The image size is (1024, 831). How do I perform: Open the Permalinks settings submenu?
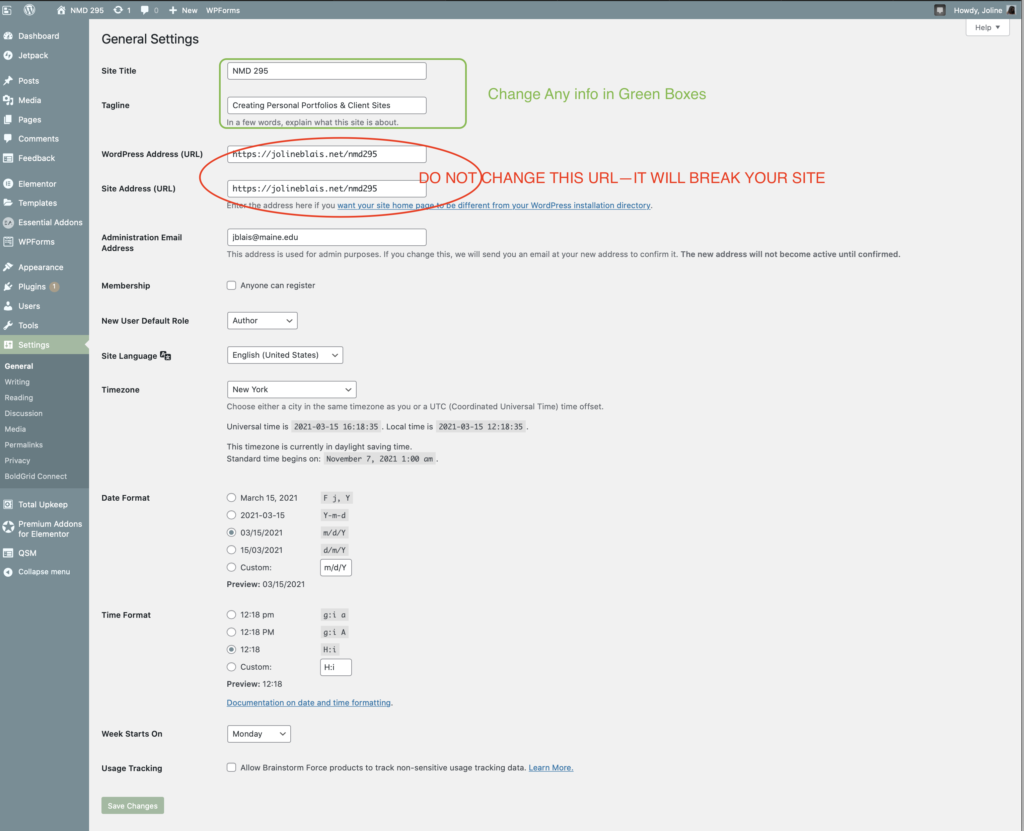pos(23,445)
